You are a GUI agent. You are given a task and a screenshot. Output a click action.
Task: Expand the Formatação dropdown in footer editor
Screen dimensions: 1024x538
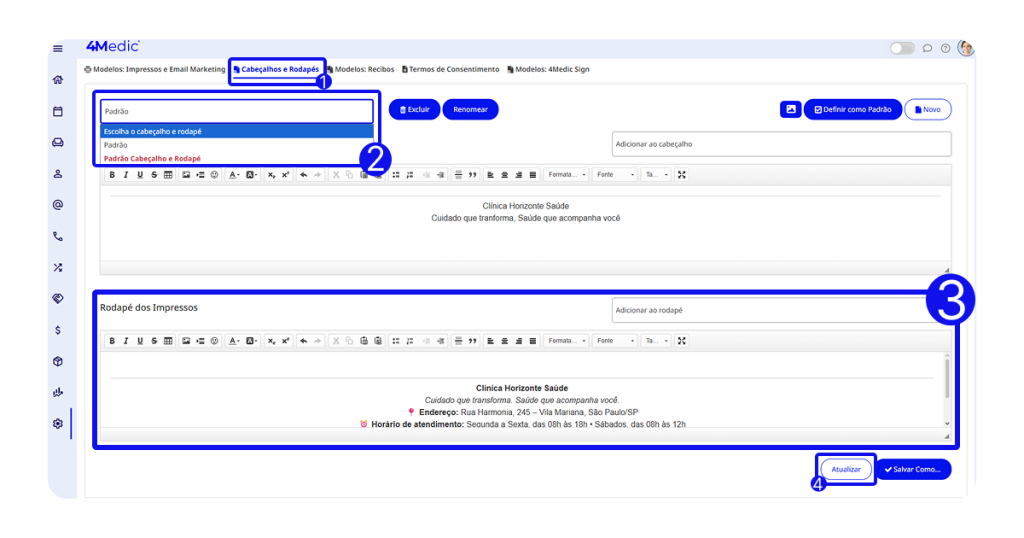tap(567, 341)
